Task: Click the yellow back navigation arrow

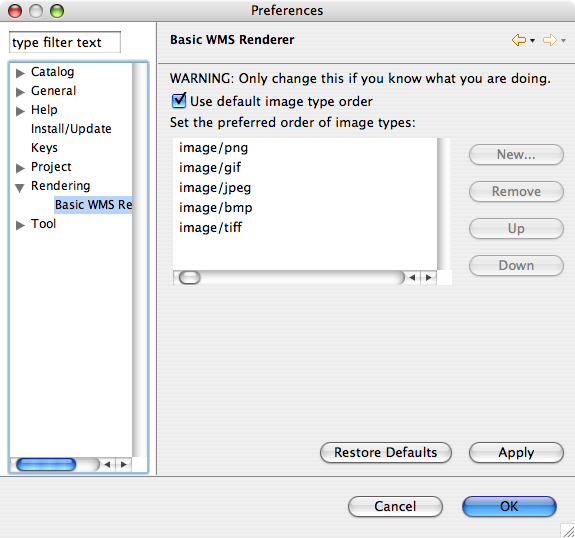Action: [519, 40]
